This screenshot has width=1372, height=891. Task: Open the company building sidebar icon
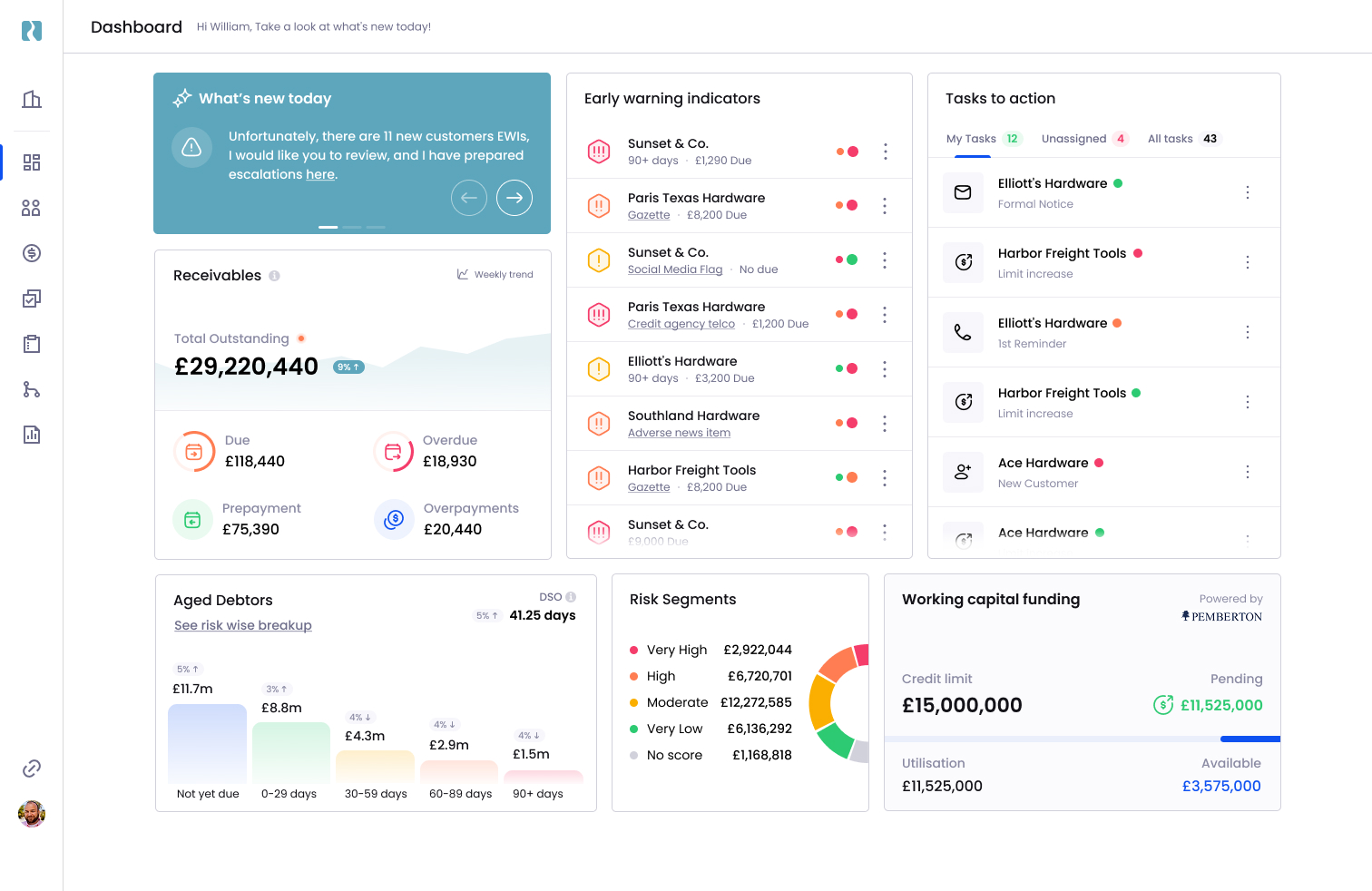tap(32, 99)
